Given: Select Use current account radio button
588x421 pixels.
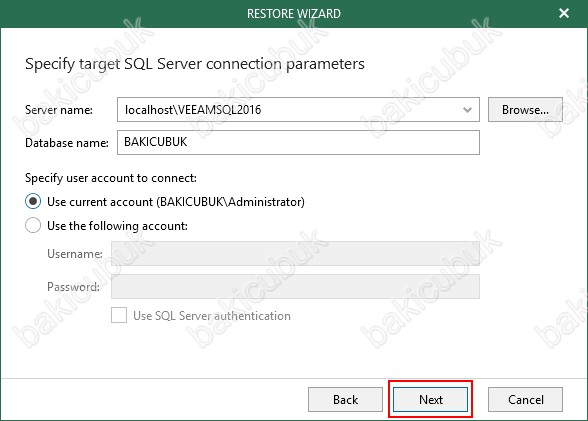Looking at the screenshot, I should coord(33,202).
